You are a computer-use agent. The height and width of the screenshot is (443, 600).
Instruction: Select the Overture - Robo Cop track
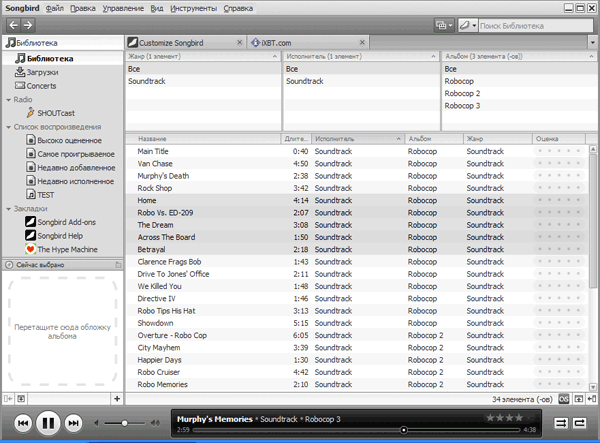tap(357, 336)
